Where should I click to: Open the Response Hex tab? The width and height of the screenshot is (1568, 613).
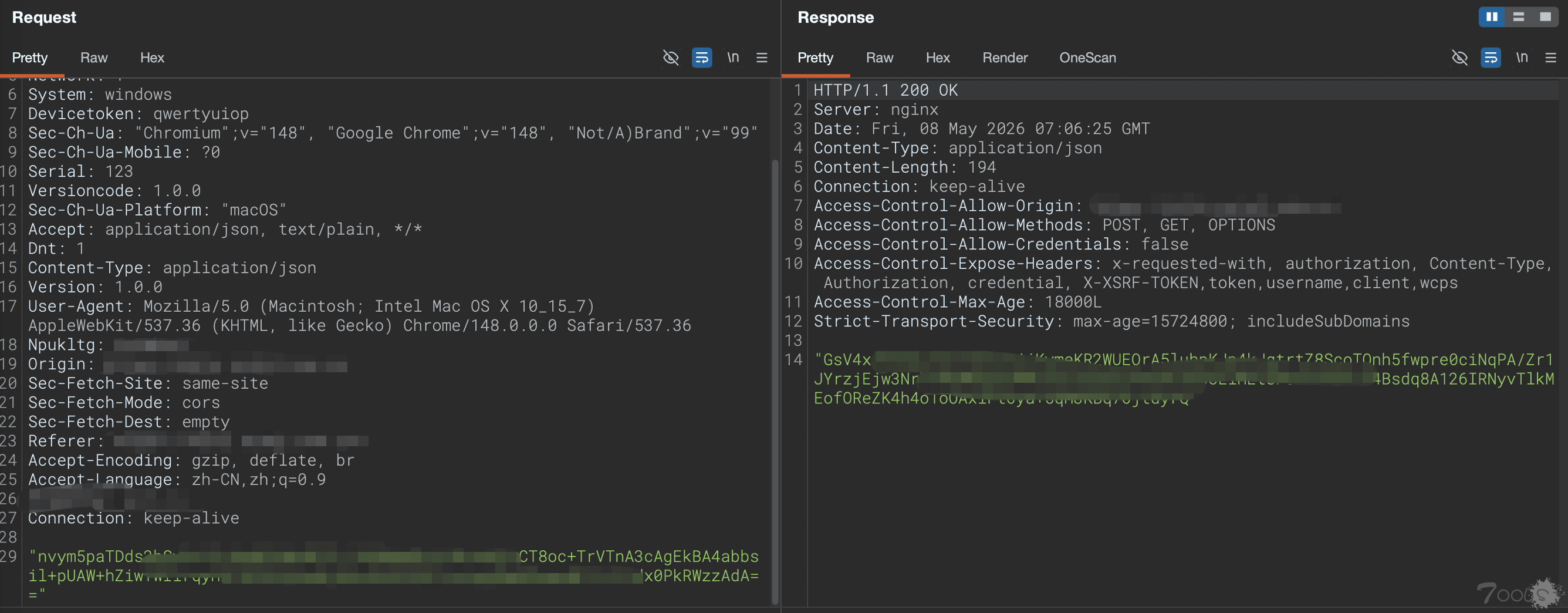[938, 58]
